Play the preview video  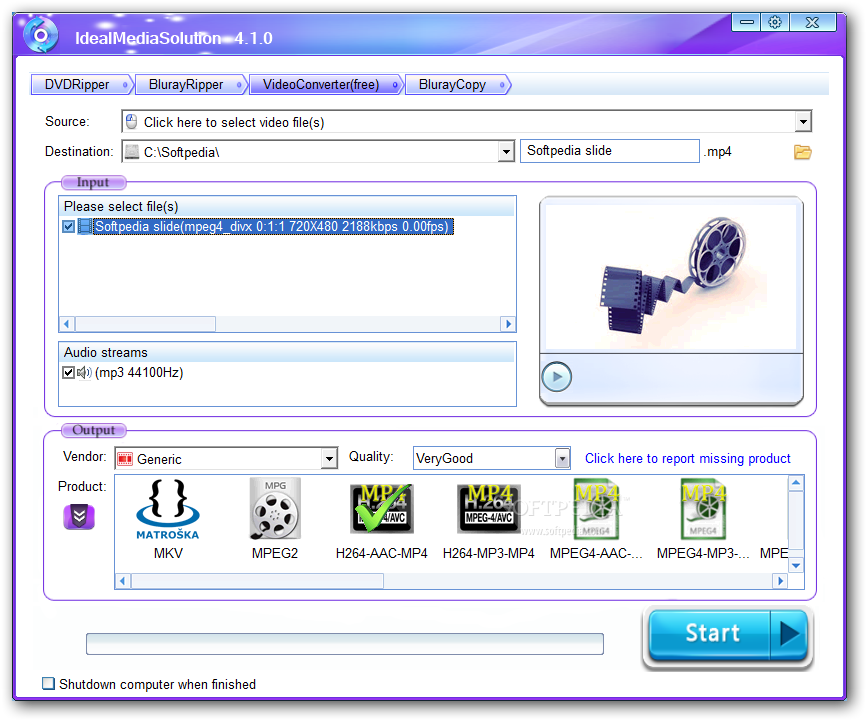click(556, 377)
